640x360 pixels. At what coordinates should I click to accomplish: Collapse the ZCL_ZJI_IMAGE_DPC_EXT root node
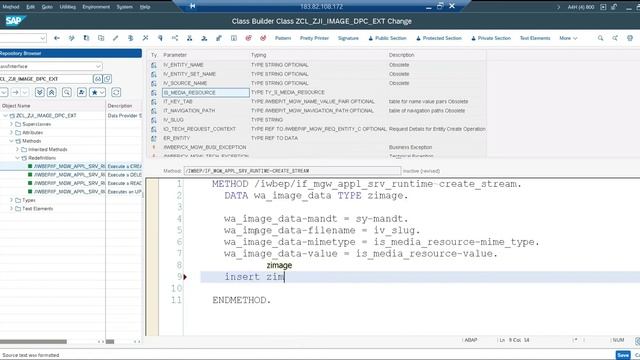(5, 116)
